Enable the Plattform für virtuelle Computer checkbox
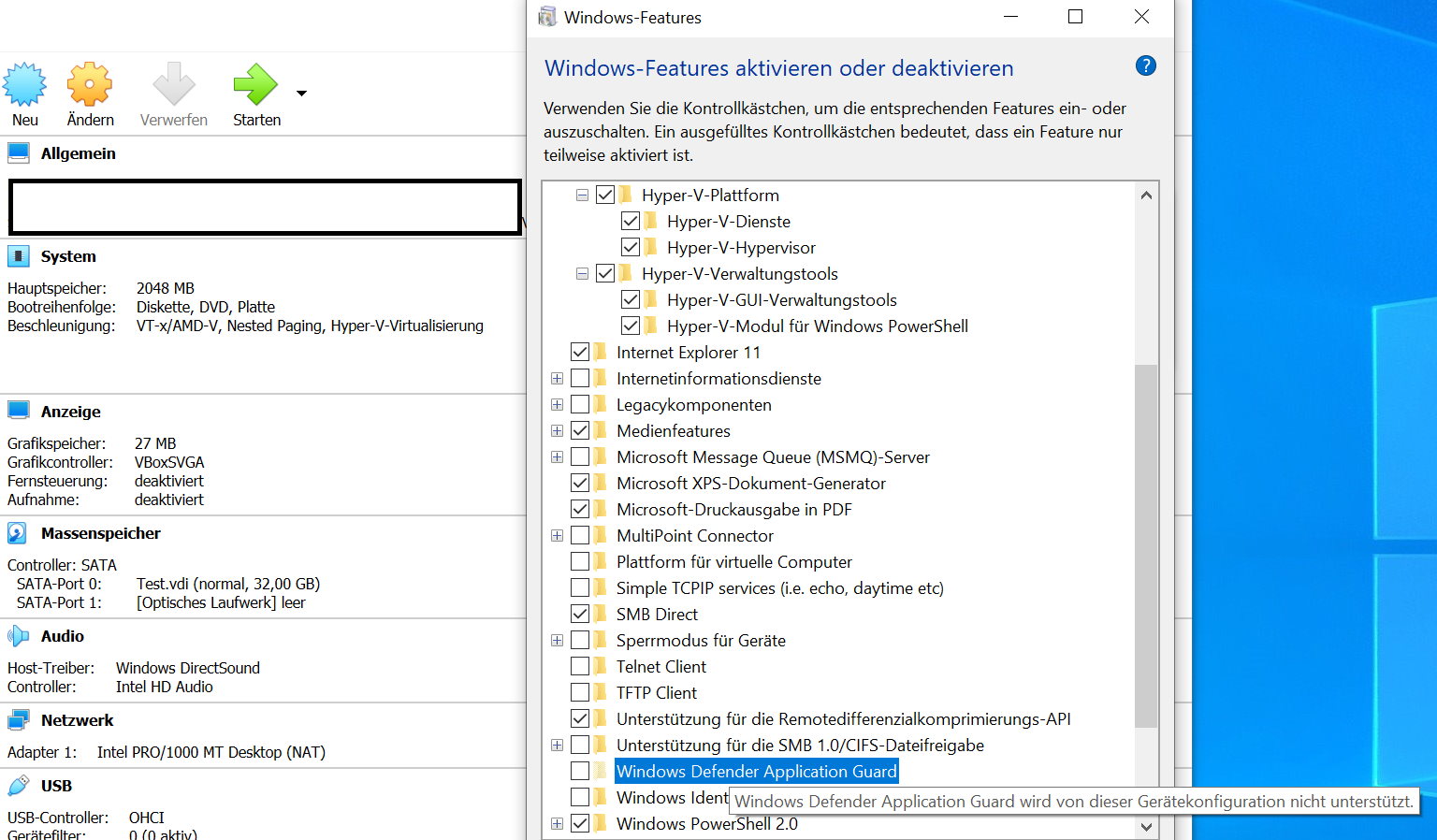The height and width of the screenshot is (840, 1437). click(x=580, y=561)
